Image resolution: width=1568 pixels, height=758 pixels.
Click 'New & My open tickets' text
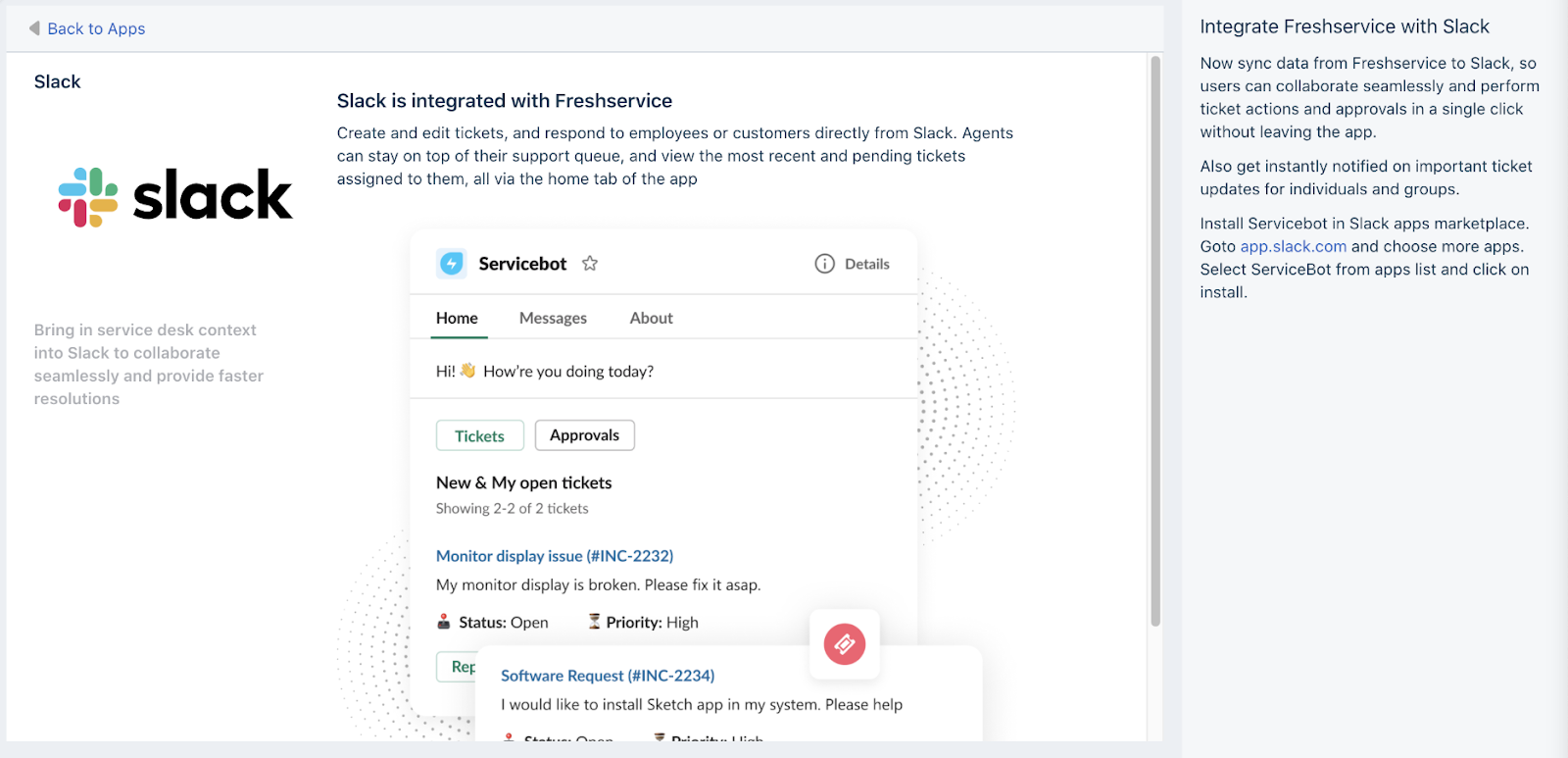(x=524, y=482)
